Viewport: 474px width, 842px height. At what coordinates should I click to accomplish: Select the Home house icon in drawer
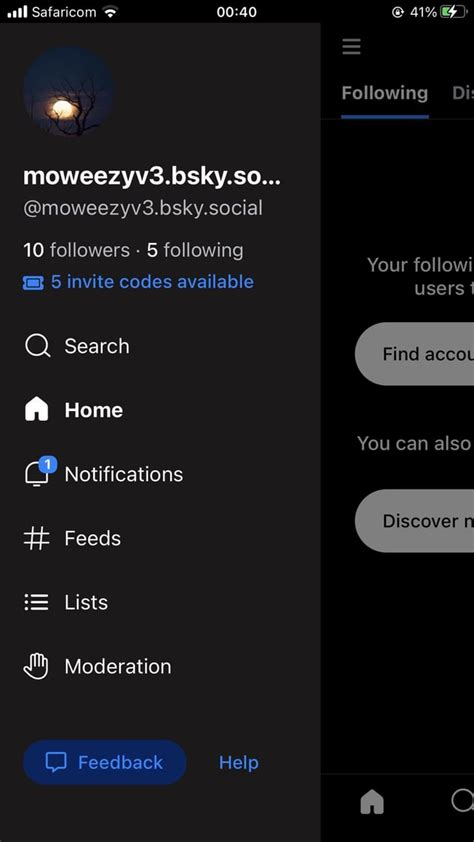[37, 410]
